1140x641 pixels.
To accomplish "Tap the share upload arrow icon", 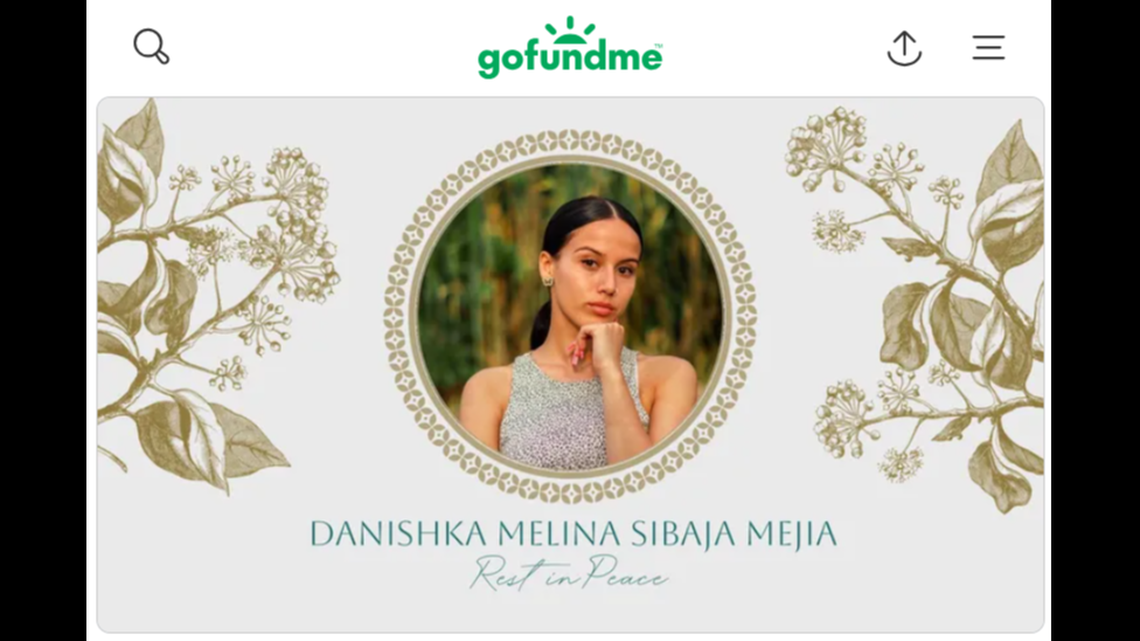I will pyautogui.click(x=904, y=48).
